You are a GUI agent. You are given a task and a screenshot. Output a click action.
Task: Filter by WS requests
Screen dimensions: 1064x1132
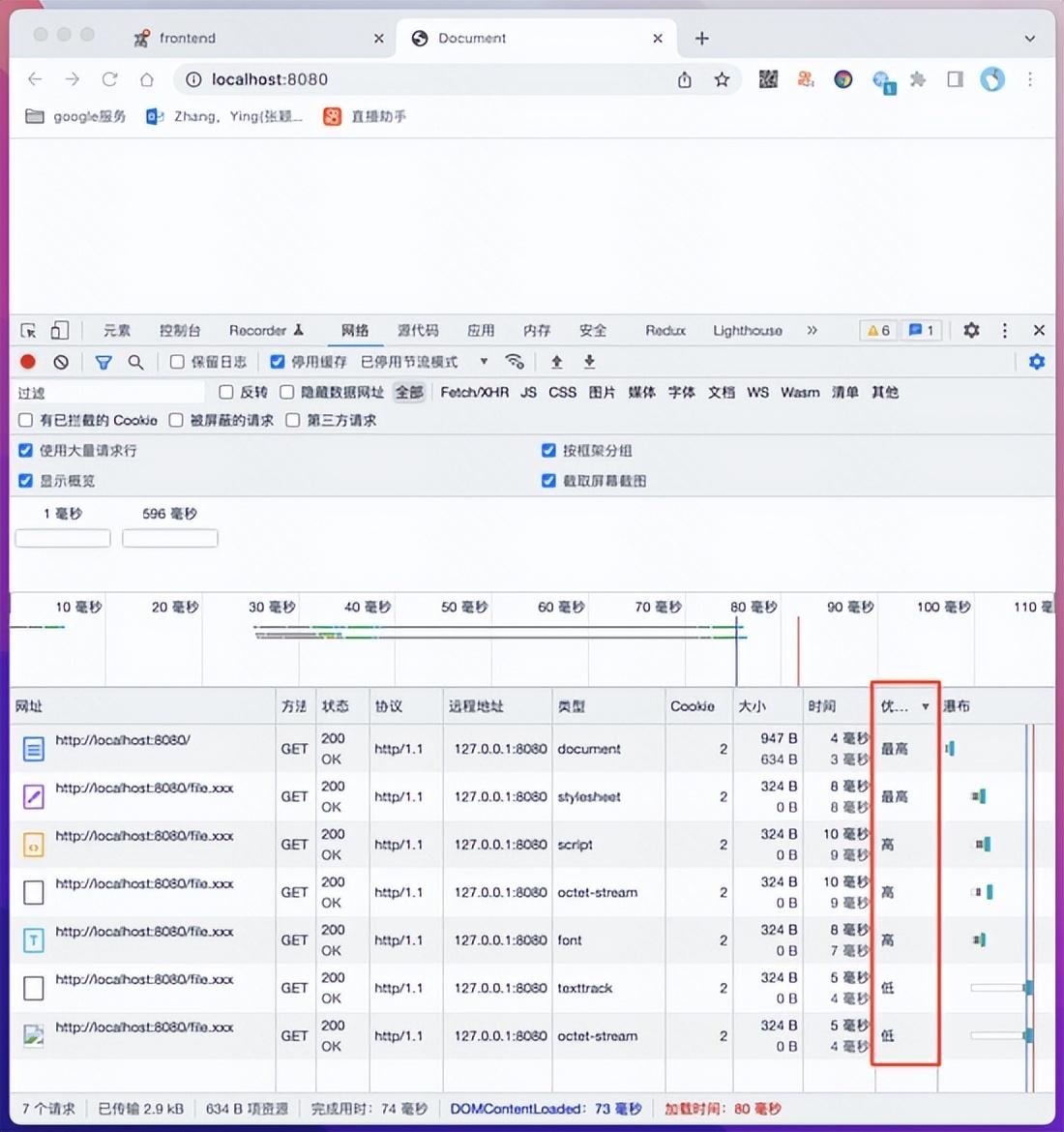(758, 392)
